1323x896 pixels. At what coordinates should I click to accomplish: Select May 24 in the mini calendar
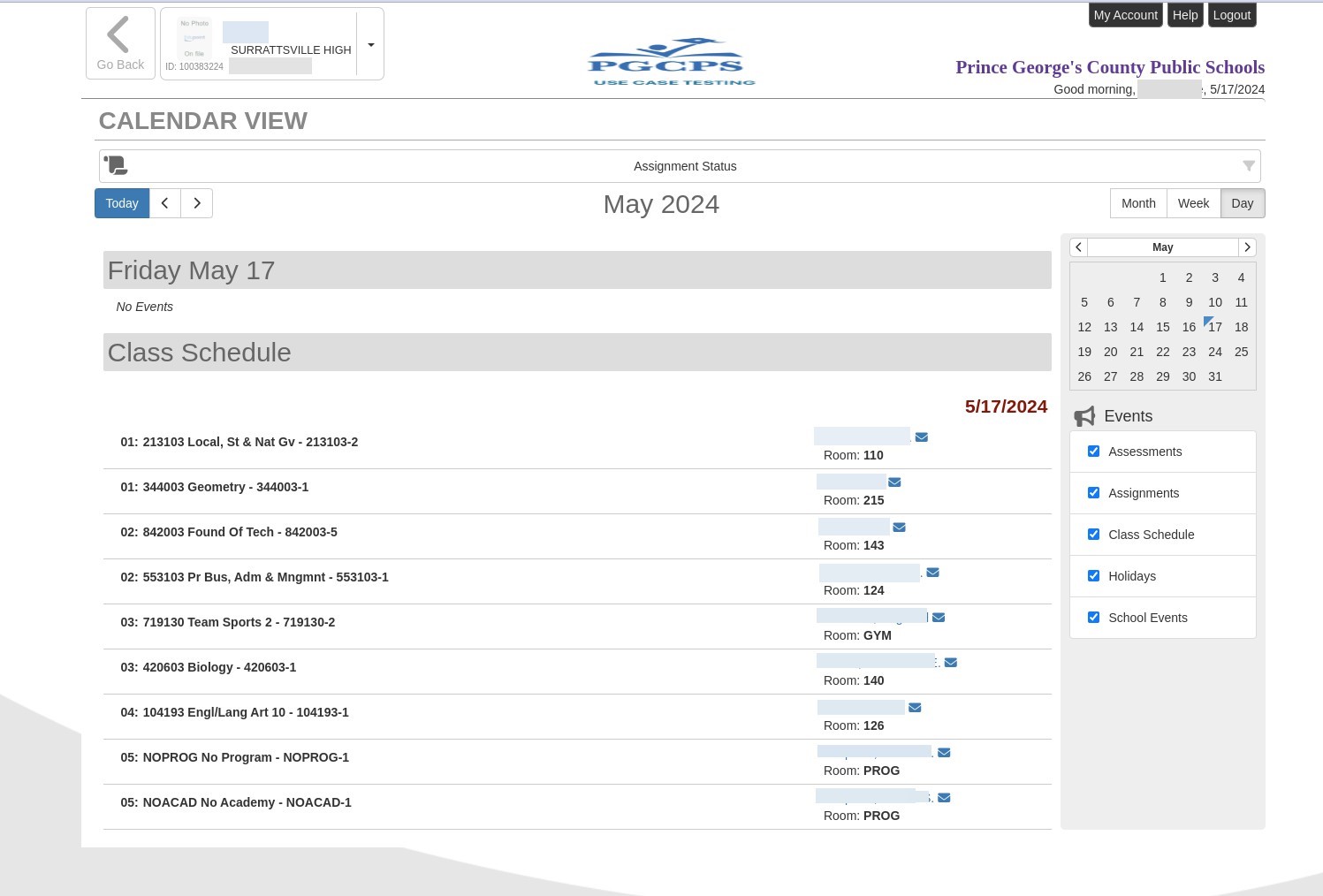(1214, 352)
